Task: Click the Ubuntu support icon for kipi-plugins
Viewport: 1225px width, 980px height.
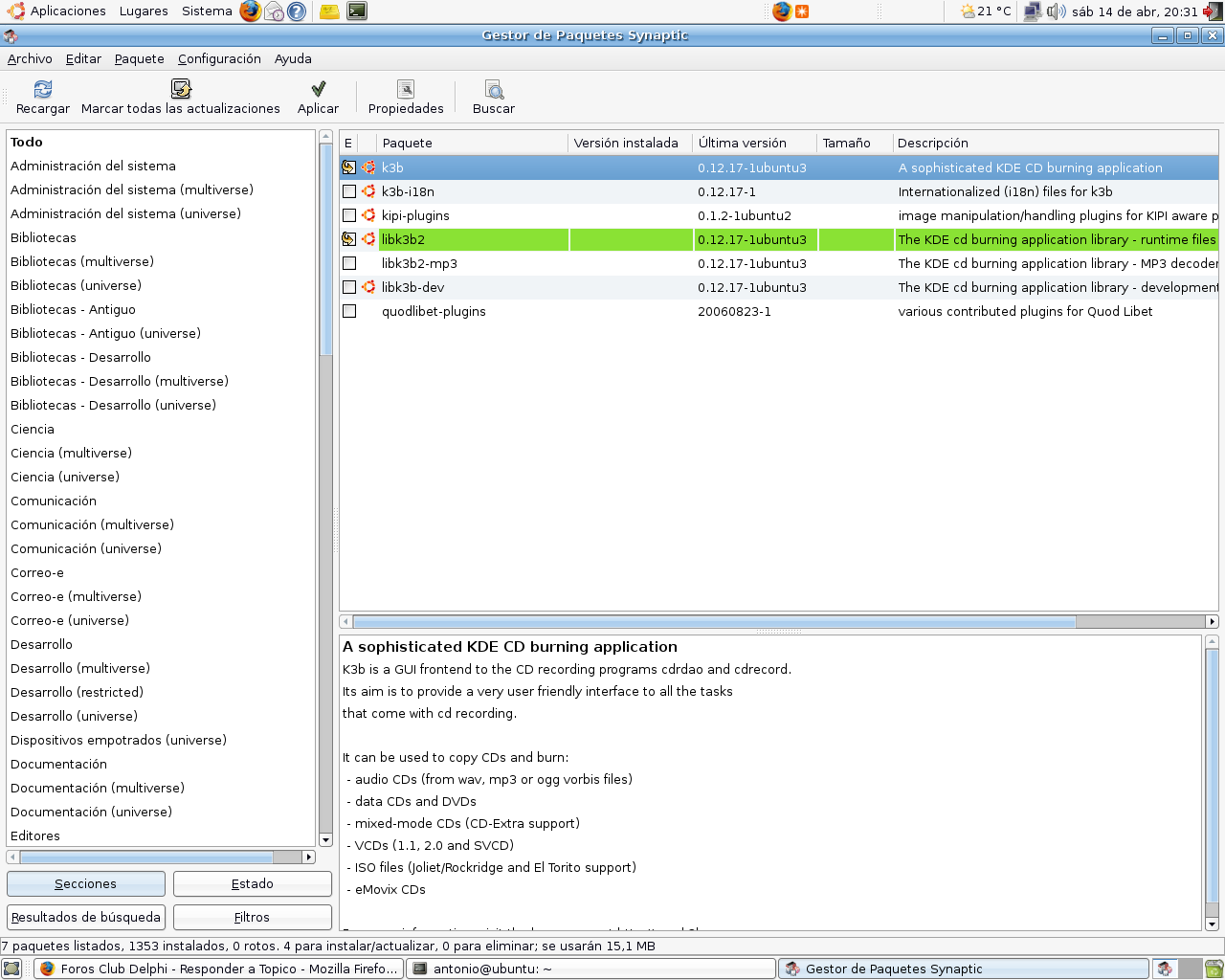Action: point(368,215)
